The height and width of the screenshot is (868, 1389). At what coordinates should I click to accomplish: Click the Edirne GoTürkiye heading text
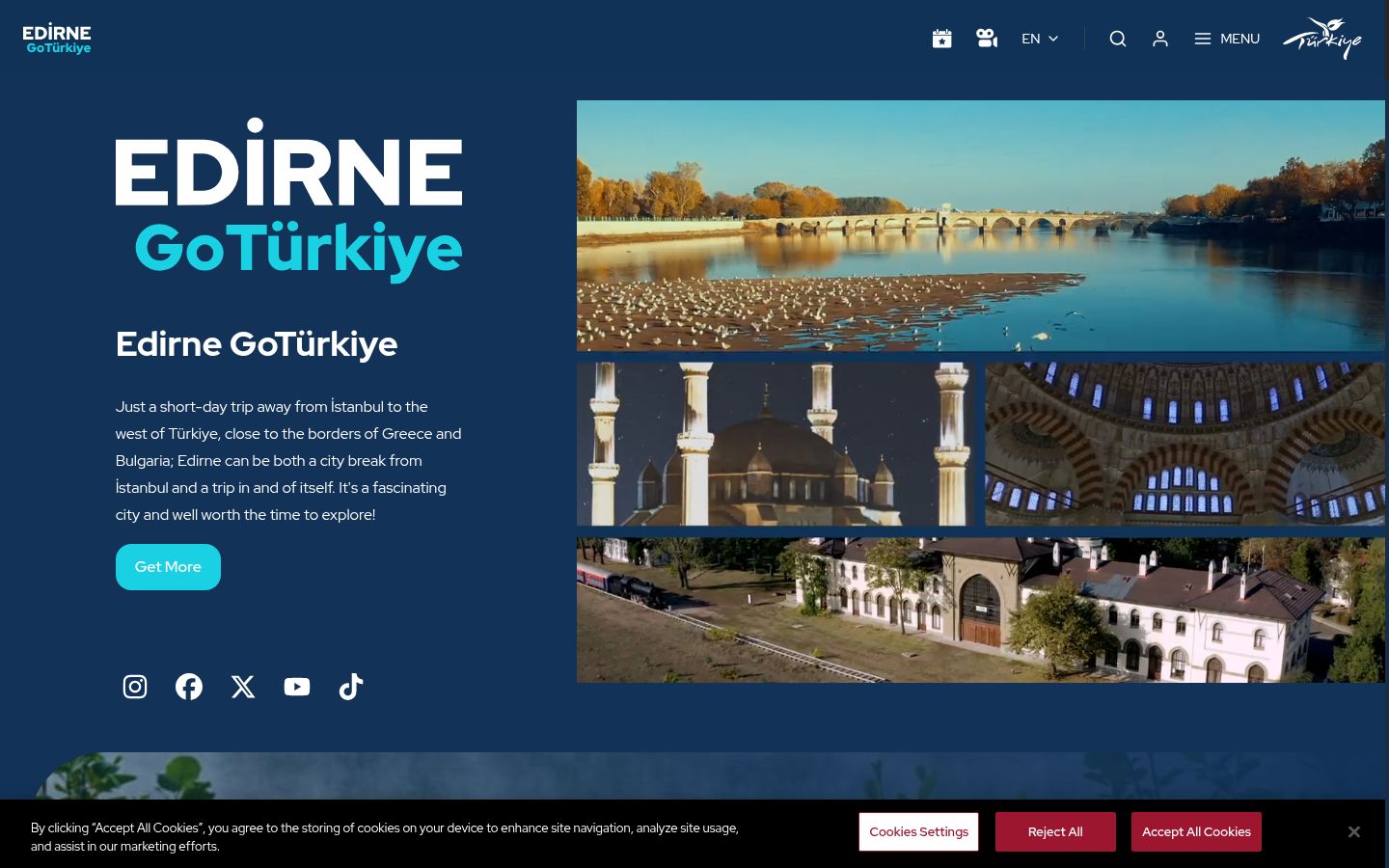[257, 344]
